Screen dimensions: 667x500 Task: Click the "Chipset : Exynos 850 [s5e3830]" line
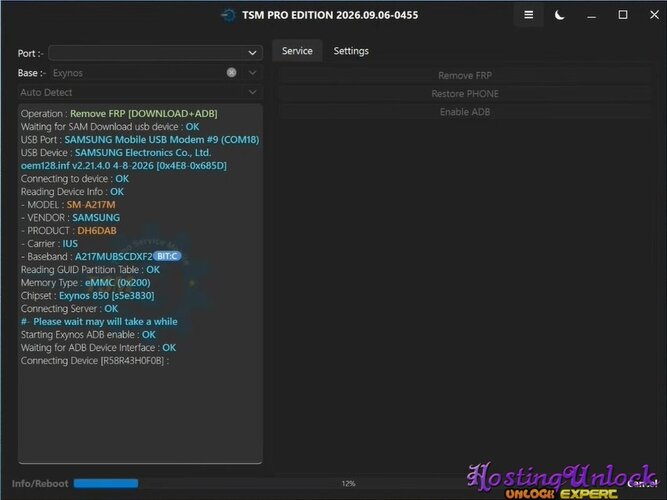click(88, 296)
